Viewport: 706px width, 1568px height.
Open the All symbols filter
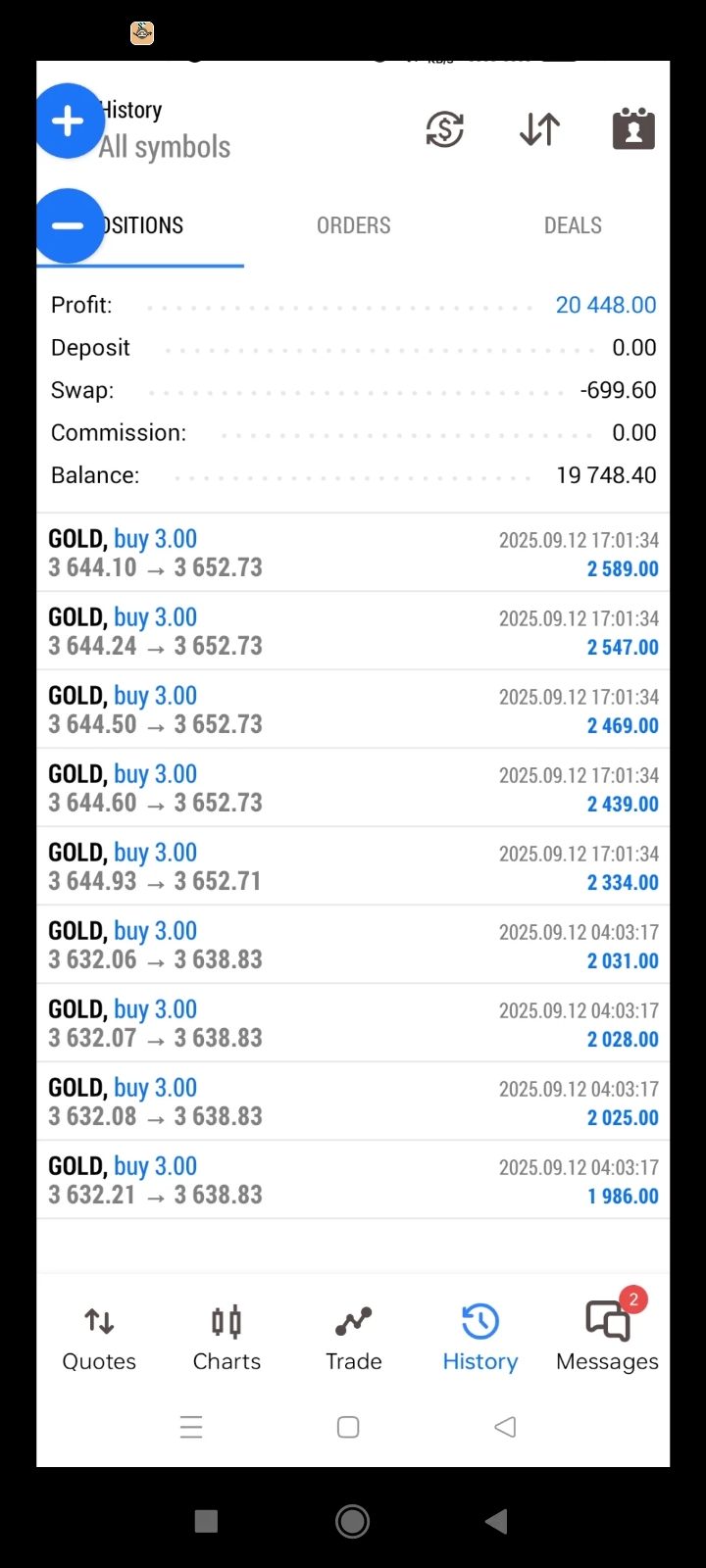165,147
